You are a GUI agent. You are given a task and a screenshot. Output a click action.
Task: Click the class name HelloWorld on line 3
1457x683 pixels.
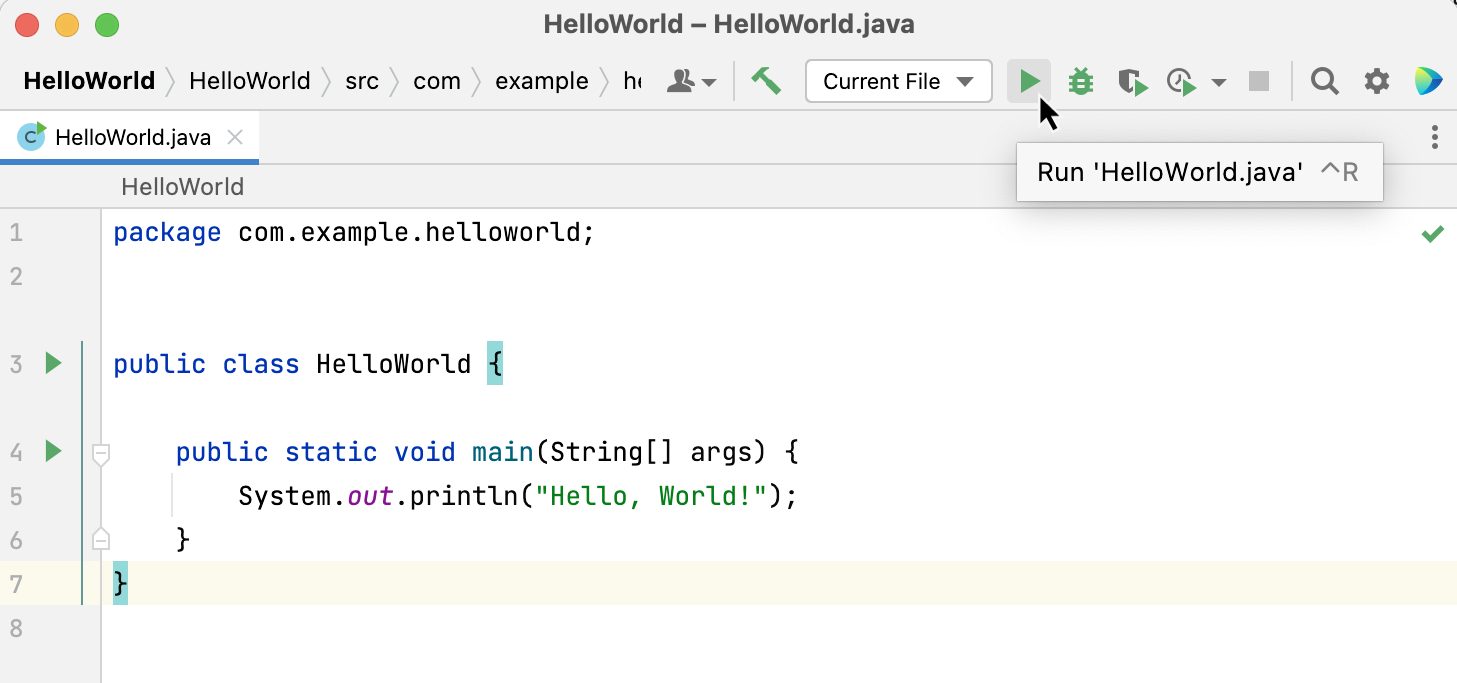393,363
